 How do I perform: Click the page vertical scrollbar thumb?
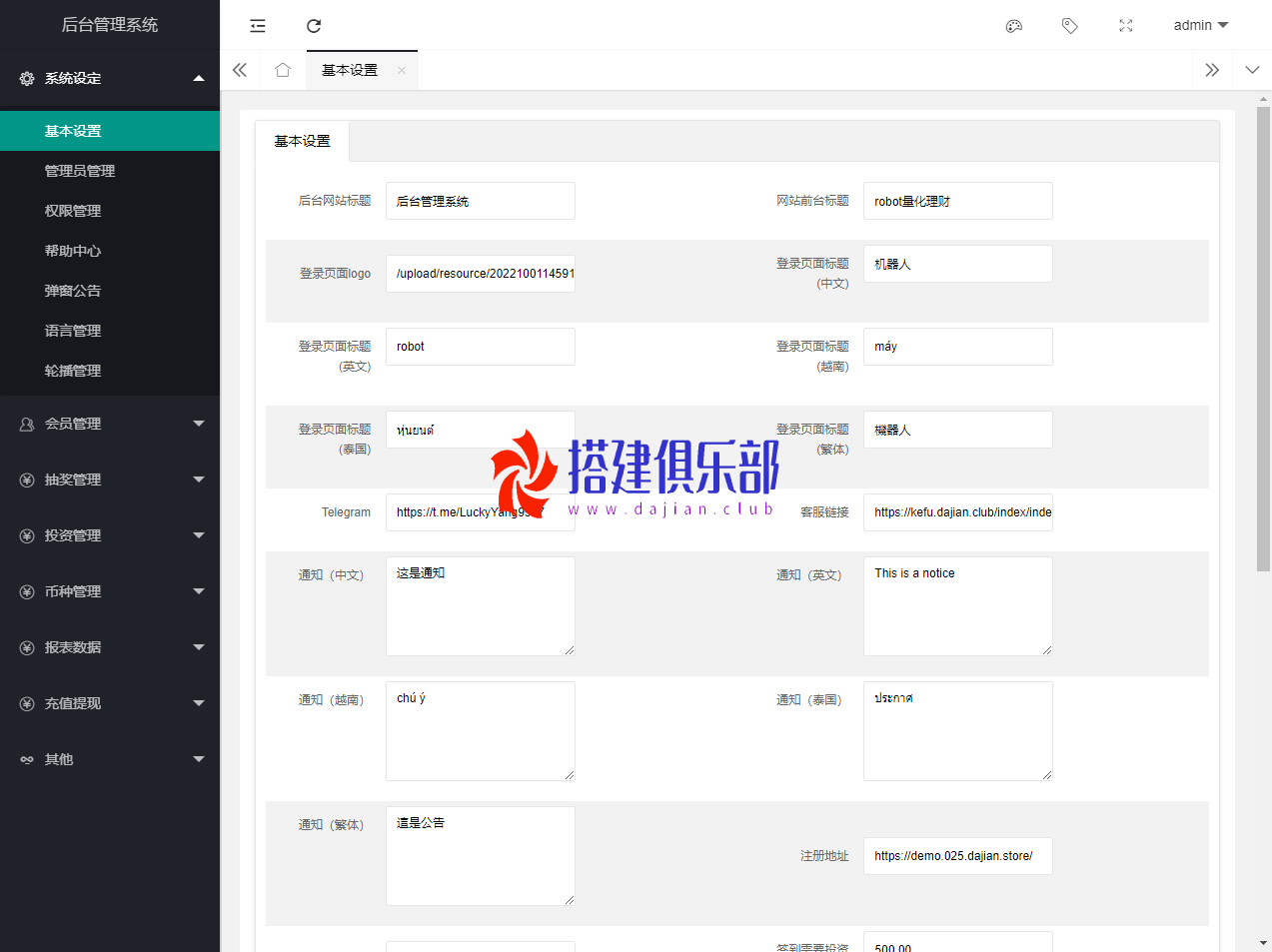pyautogui.click(x=1263, y=340)
